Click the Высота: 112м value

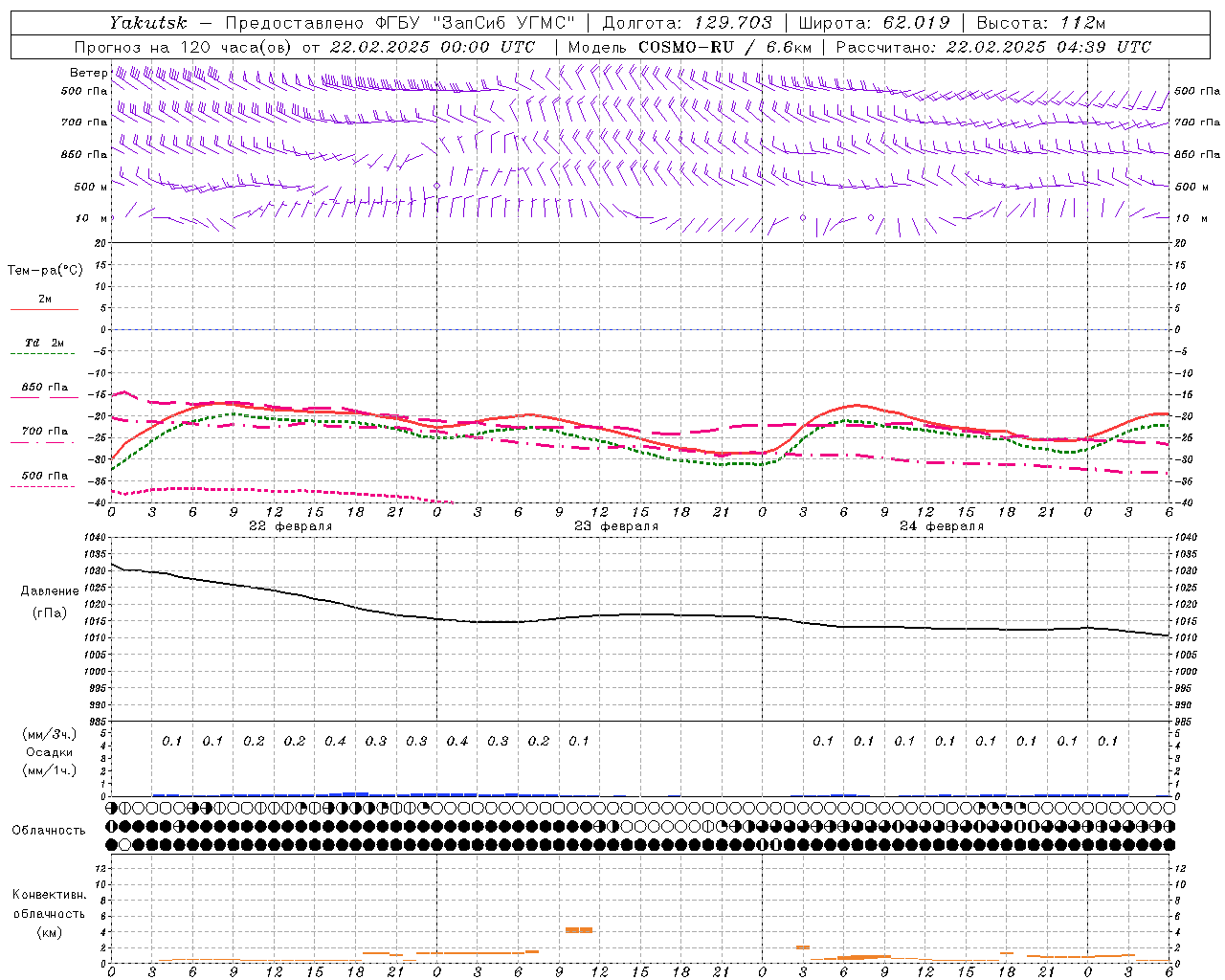1041,23
